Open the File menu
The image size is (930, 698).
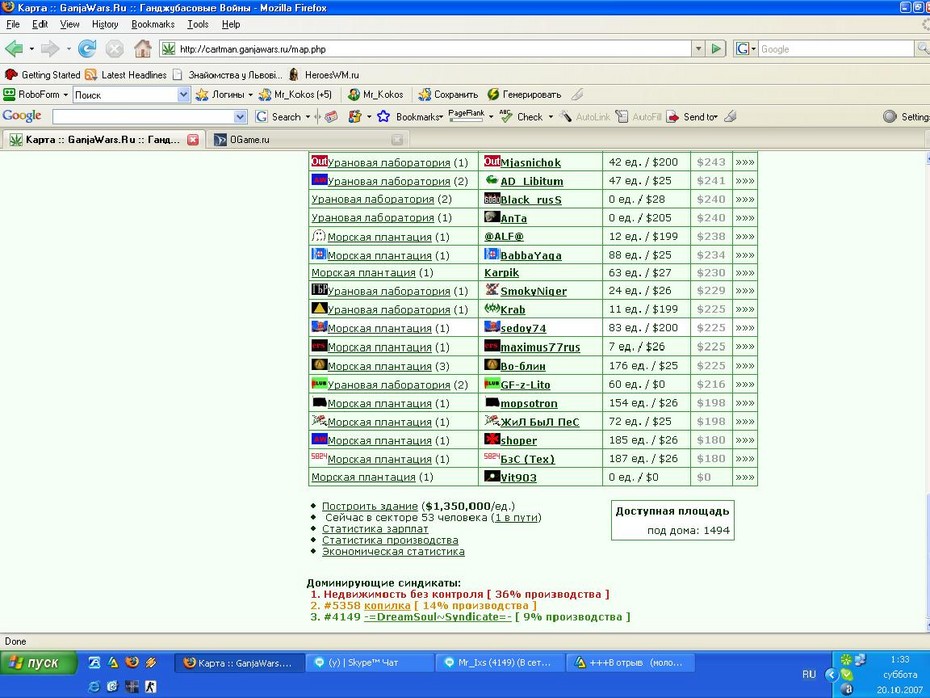click(12, 24)
